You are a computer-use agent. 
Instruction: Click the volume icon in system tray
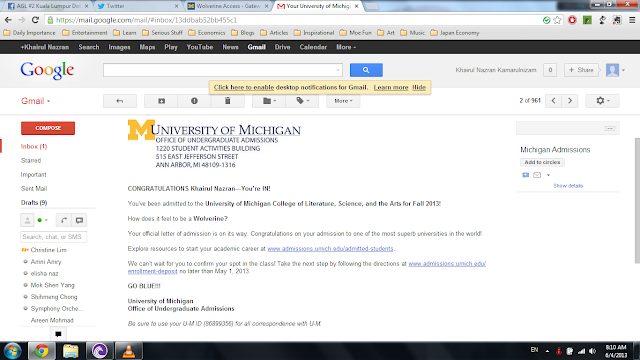[x=593, y=351]
